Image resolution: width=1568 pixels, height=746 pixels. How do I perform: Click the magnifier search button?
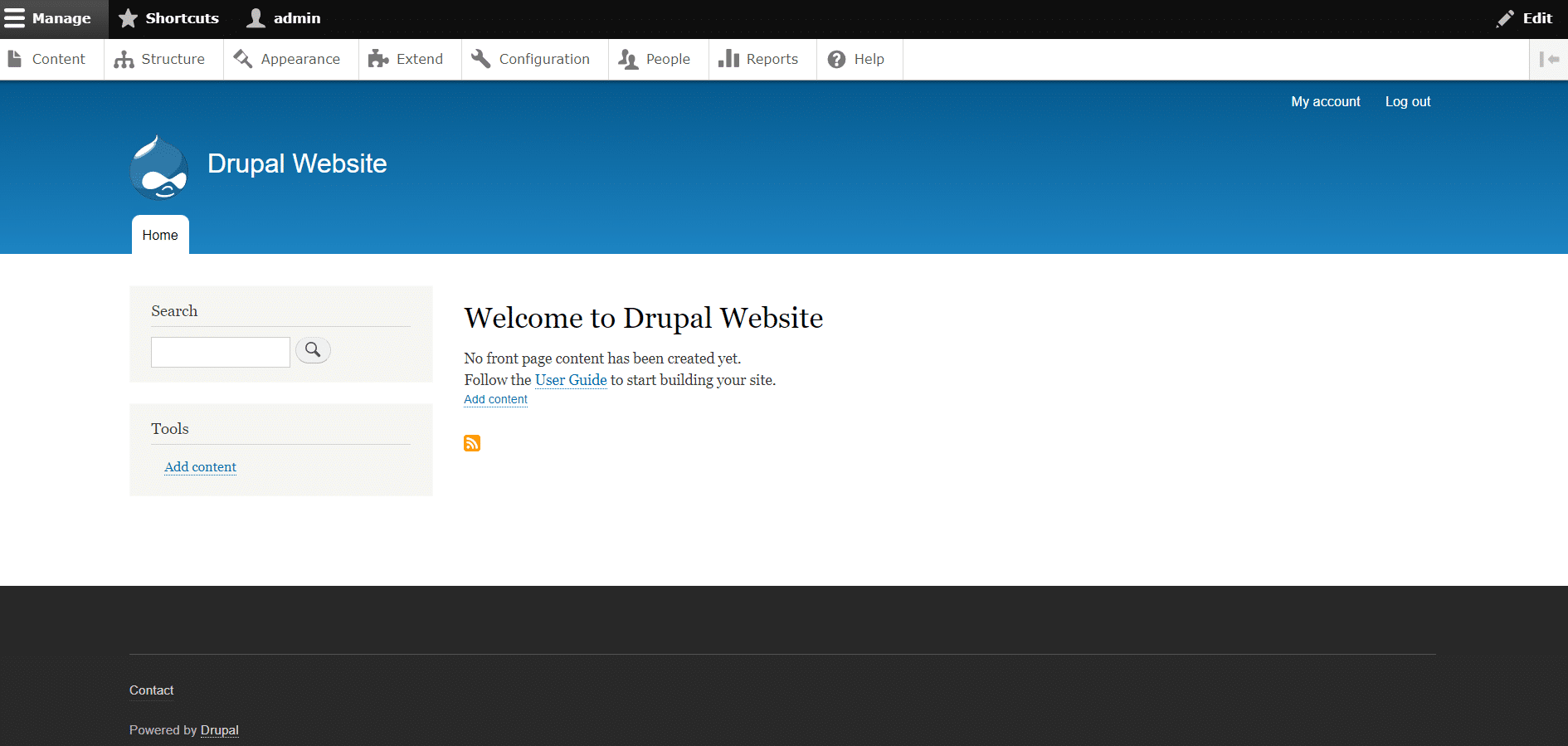tap(313, 350)
